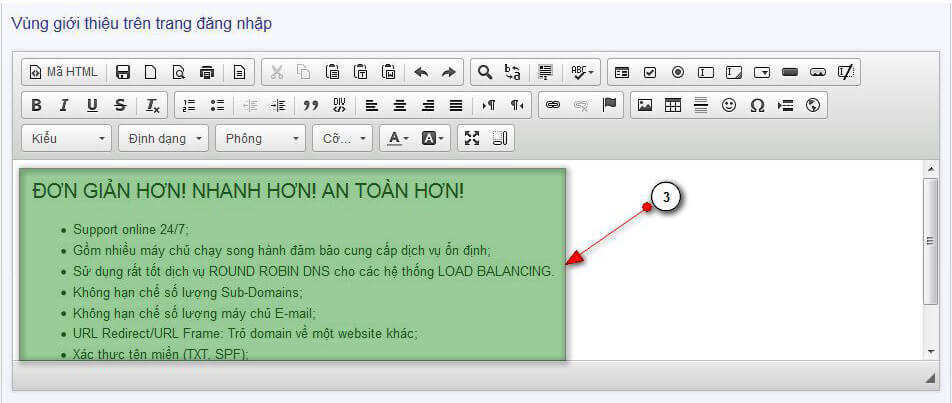Insert a selection field form element

[x=761, y=72]
